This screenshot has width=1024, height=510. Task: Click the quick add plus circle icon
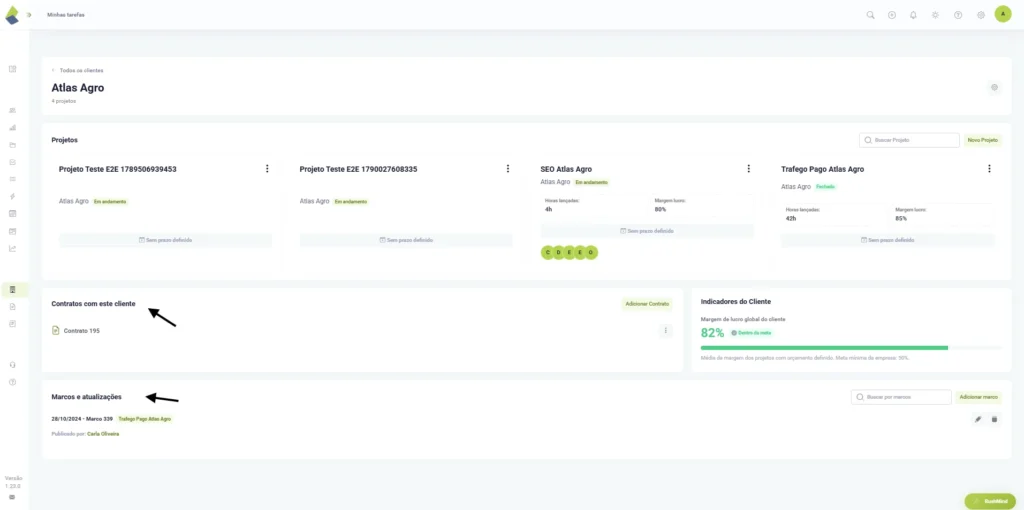click(891, 15)
